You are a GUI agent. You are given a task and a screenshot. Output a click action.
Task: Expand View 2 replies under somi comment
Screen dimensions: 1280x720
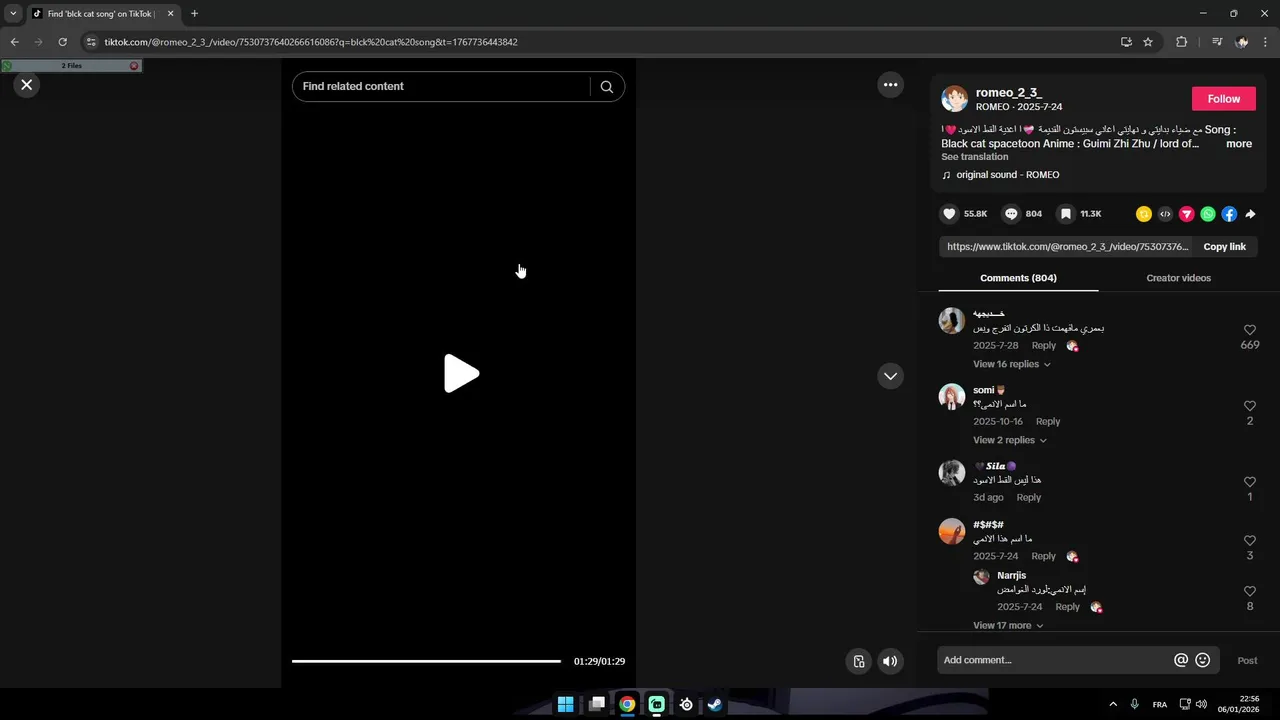click(x=1010, y=440)
